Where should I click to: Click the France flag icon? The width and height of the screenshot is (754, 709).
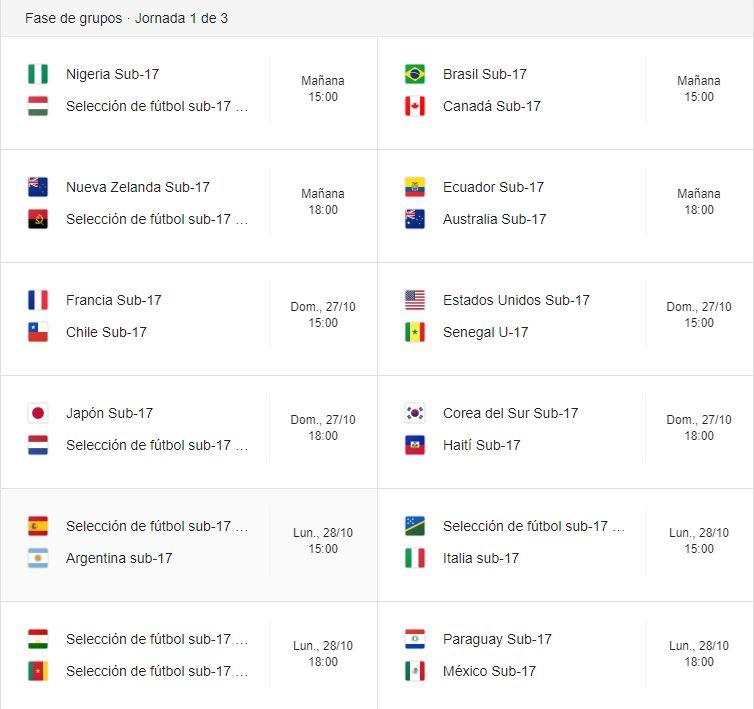tap(38, 300)
